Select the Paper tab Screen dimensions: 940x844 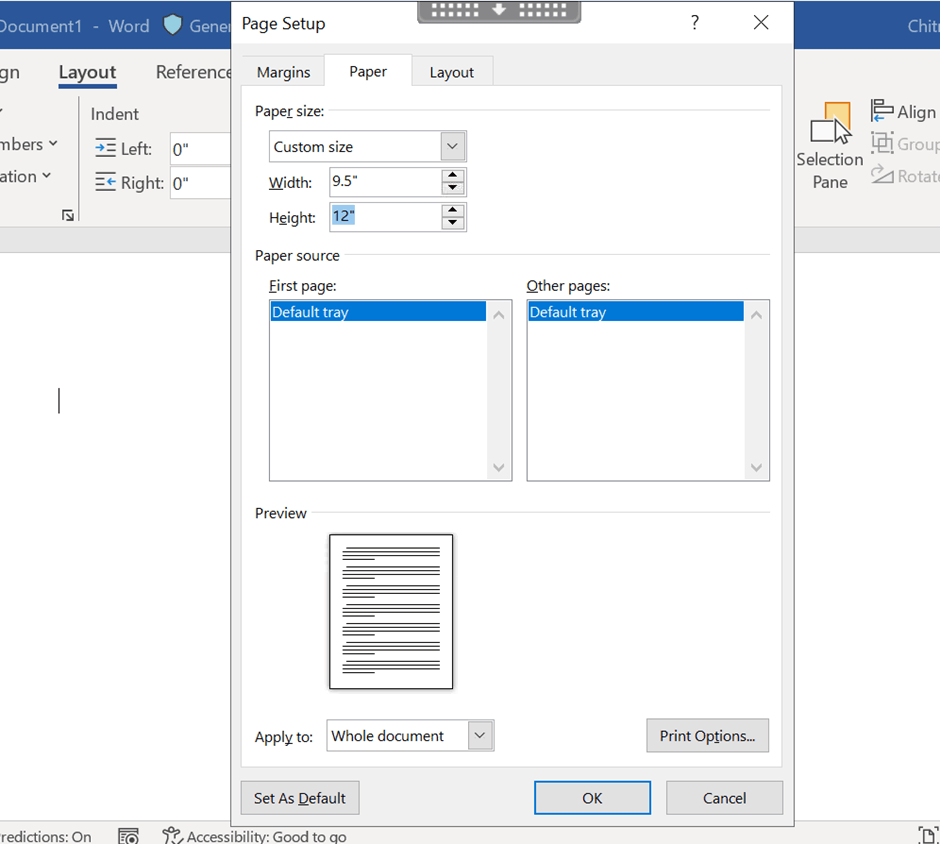tap(368, 71)
